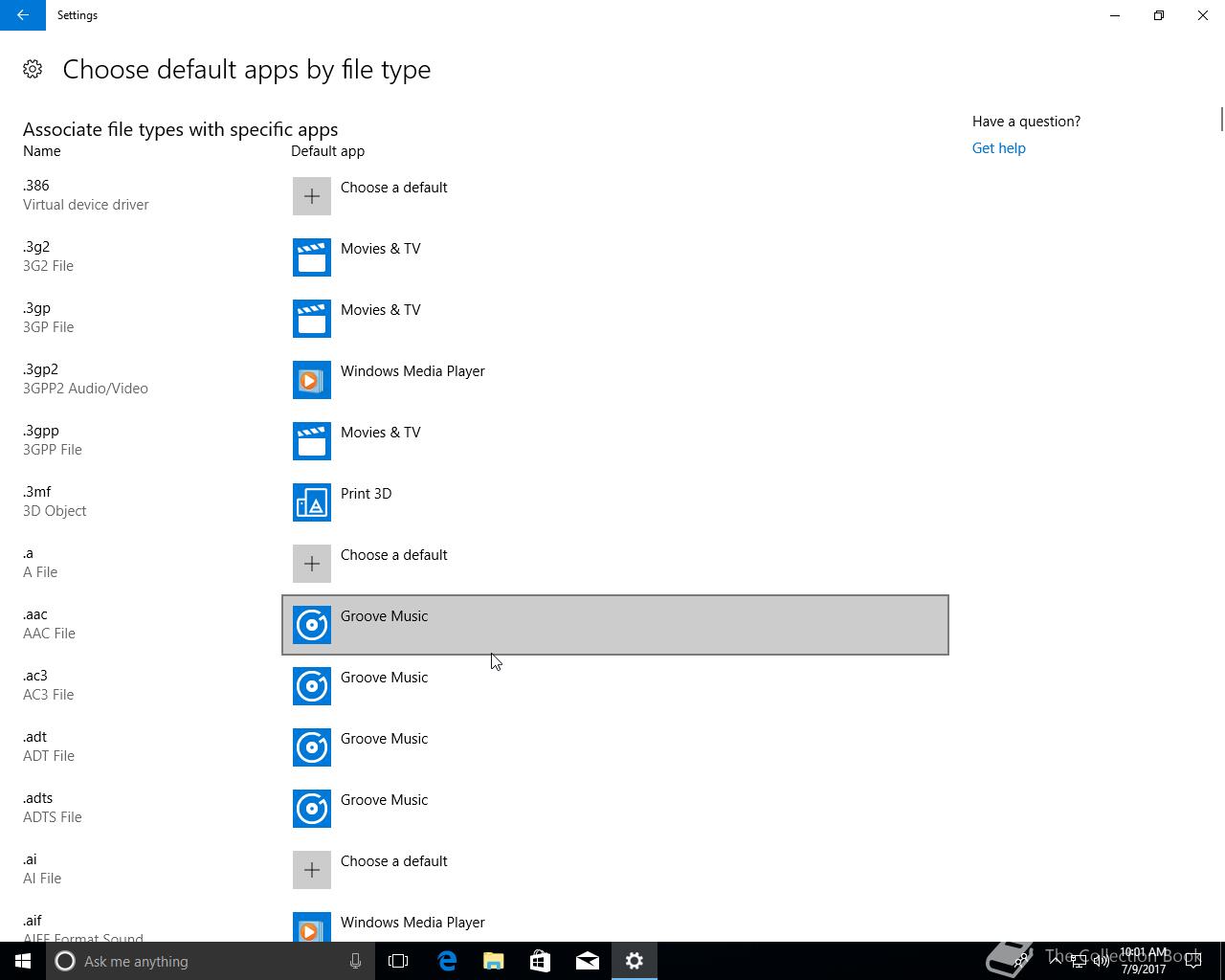1225x980 pixels.
Task: Go back with the Settings back arrow
Action: click(x=23, y=15)
